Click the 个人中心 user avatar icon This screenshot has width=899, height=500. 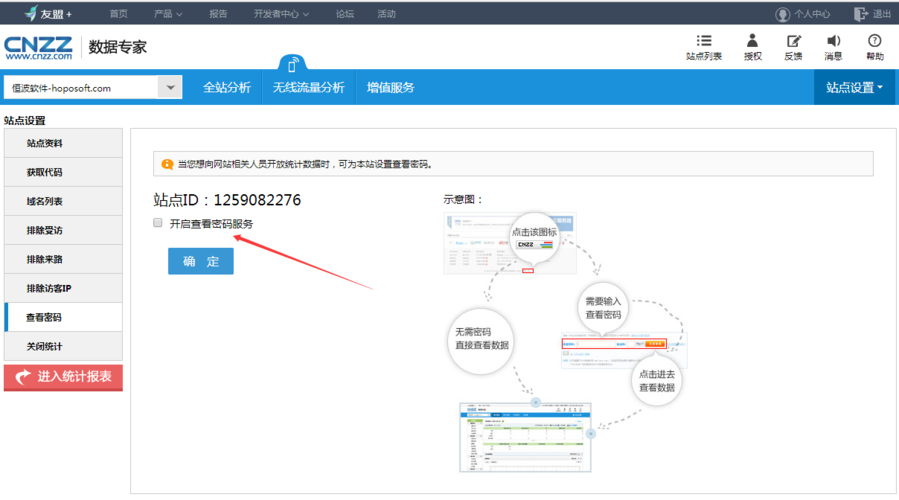click(x=782, y=14)
